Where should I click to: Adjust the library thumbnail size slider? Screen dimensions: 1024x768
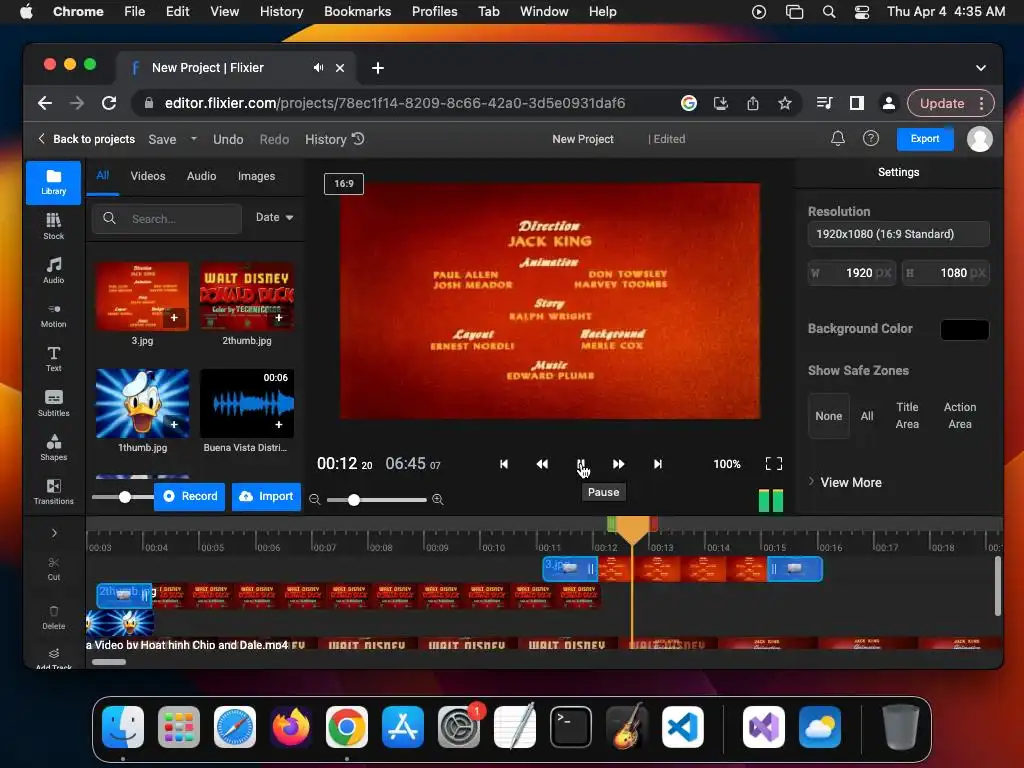point(124,497)
